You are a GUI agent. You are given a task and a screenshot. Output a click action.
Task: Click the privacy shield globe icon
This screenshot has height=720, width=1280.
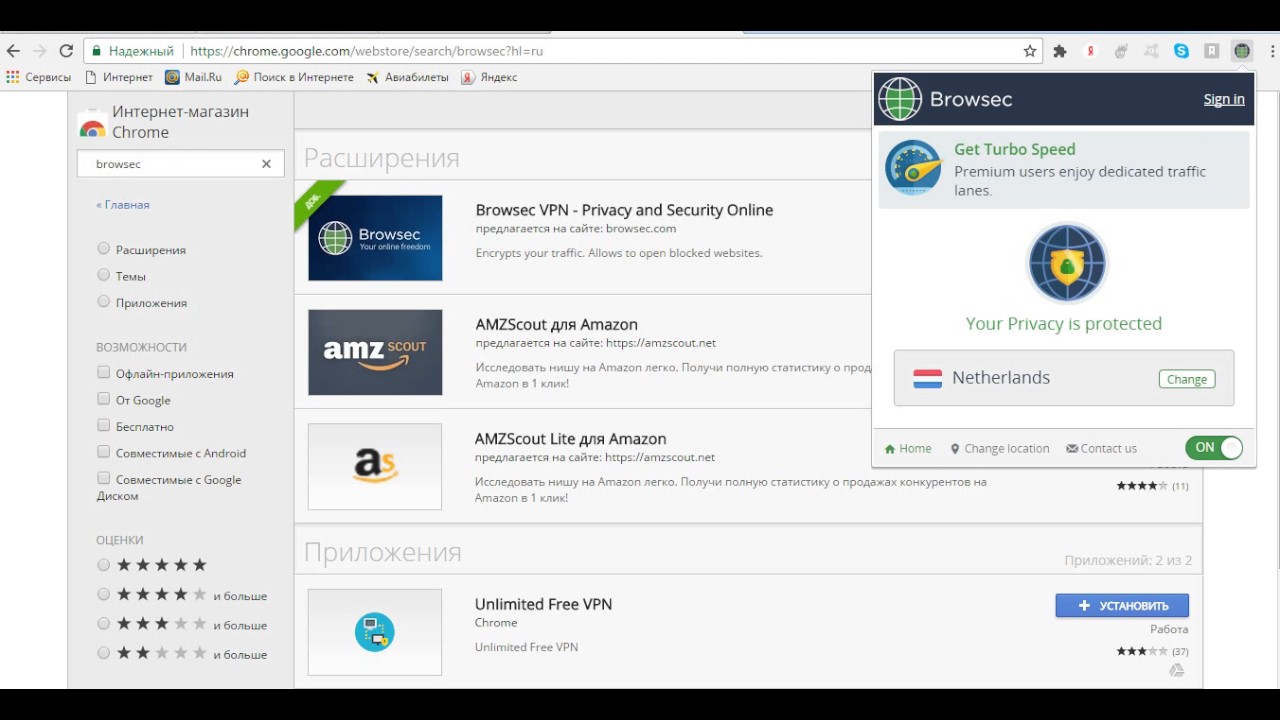pos(1067,263)
